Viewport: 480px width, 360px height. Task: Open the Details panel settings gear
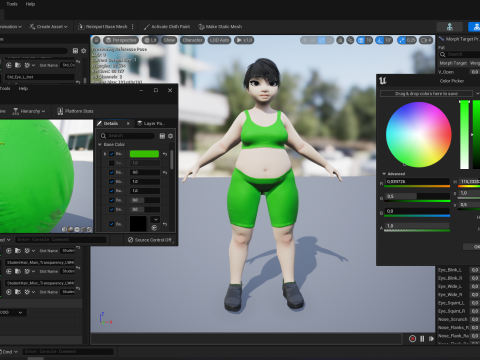(170, 136)
